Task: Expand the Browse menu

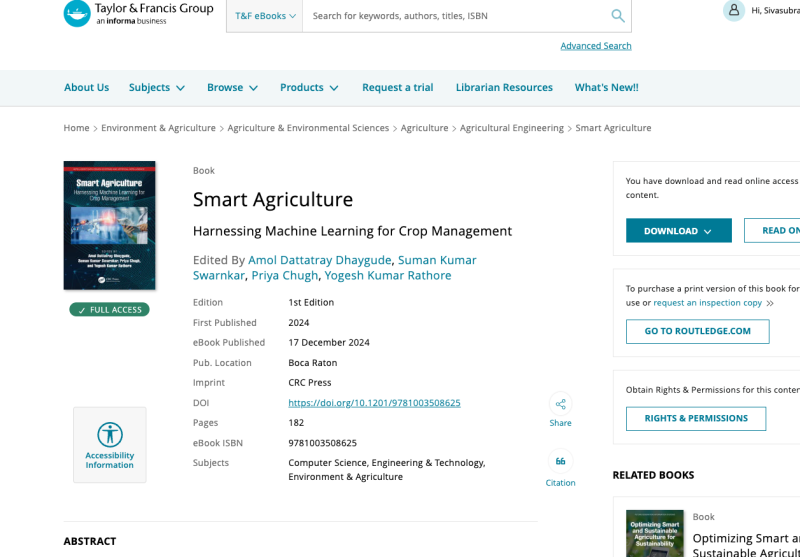Action: 232,88
